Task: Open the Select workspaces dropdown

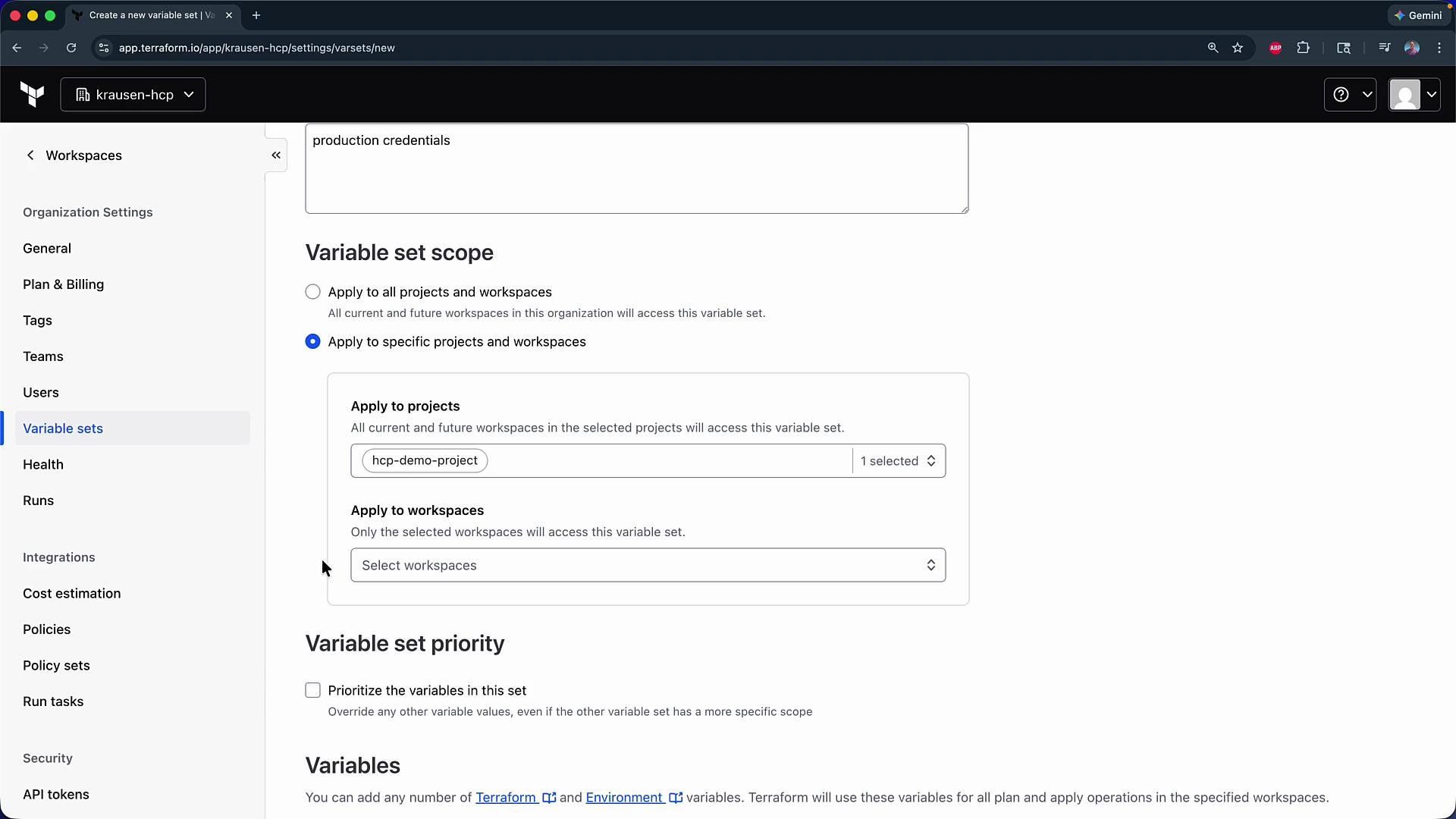Action: (x=648, y=565)
